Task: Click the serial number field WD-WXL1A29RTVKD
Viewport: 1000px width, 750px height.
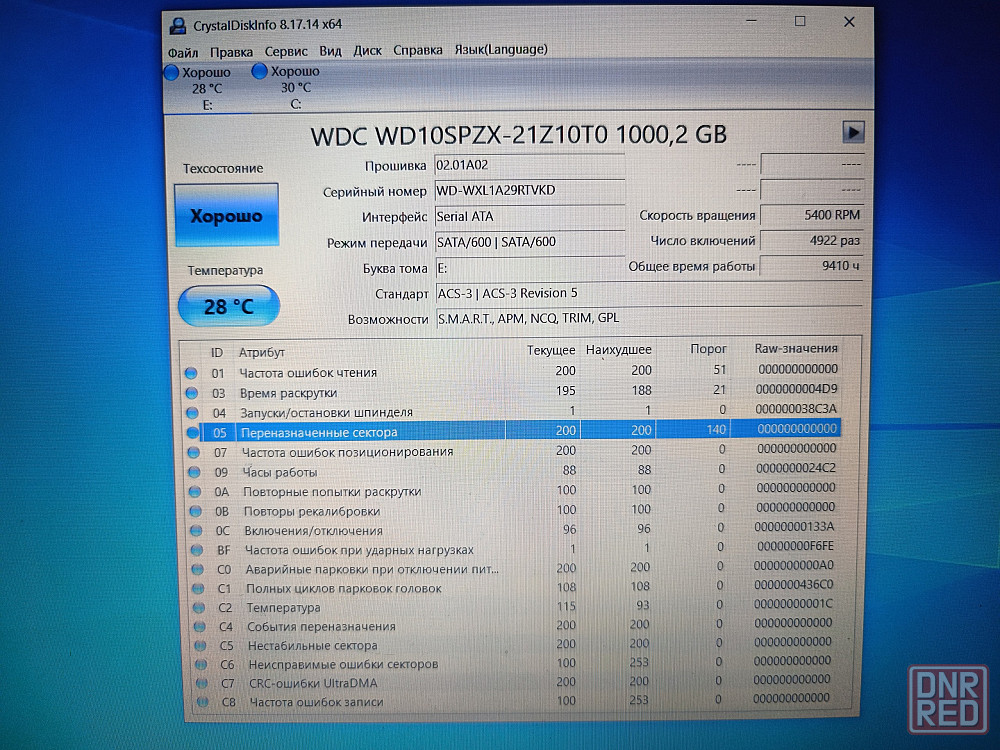Action: pyautogui.click(x=529, y=190)
